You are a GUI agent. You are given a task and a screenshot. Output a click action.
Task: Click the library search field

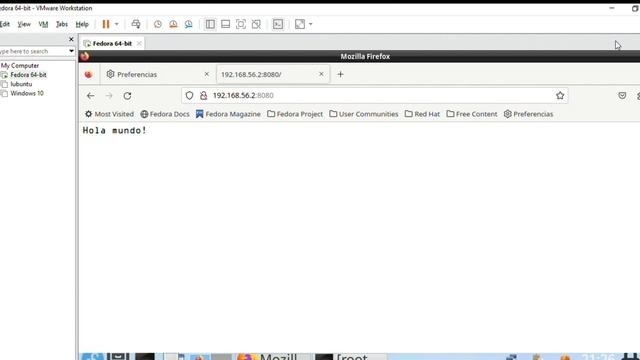(33, 51)
